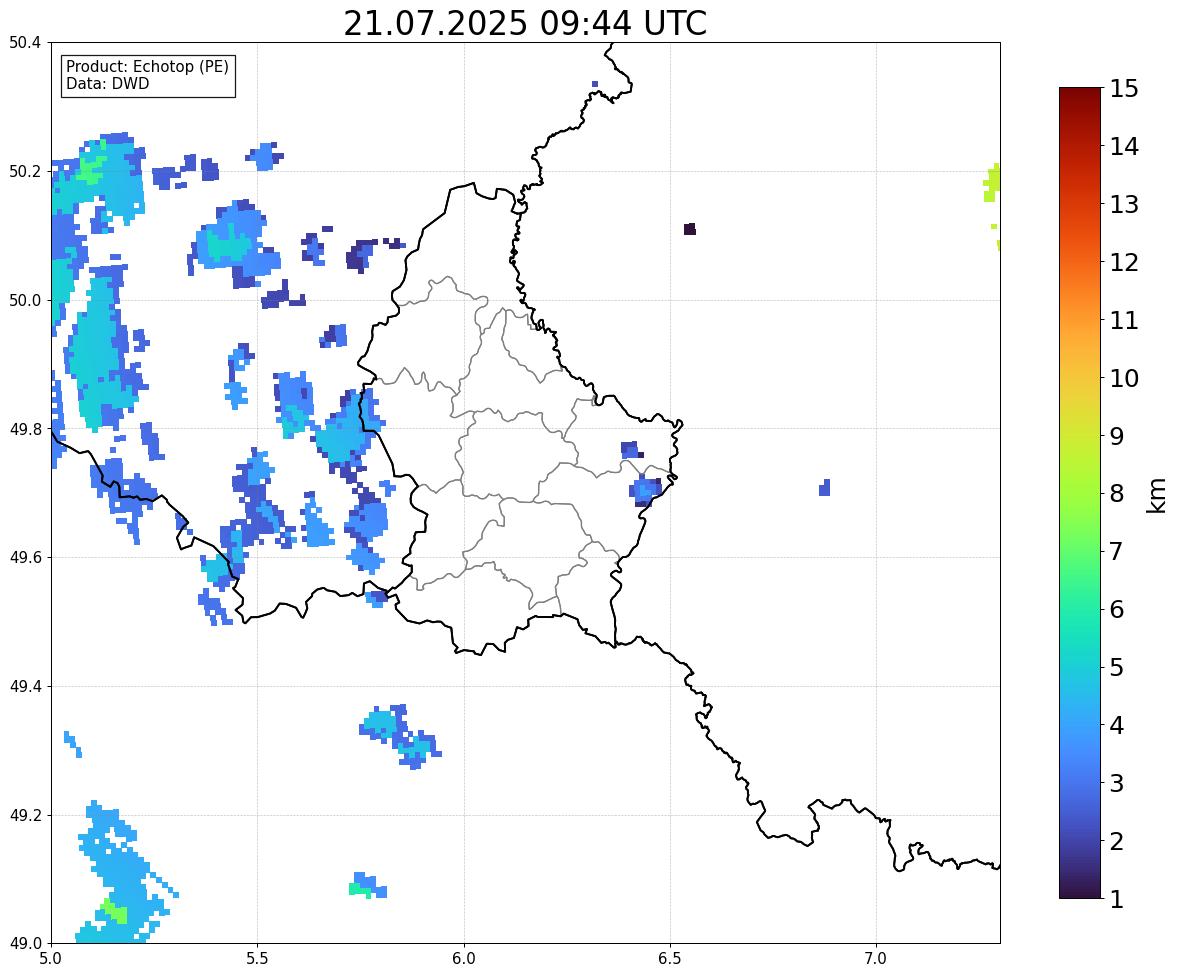Click the dark red top of color bar
The width and height of the screenshot is (1178, 976).
tap(1080, 95)
